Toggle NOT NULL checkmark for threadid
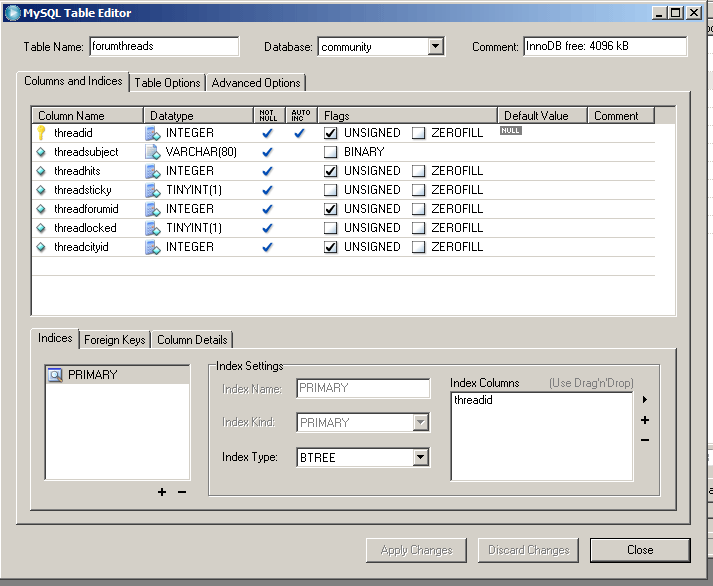Viewport: 713px width, 586px height. 267,133
